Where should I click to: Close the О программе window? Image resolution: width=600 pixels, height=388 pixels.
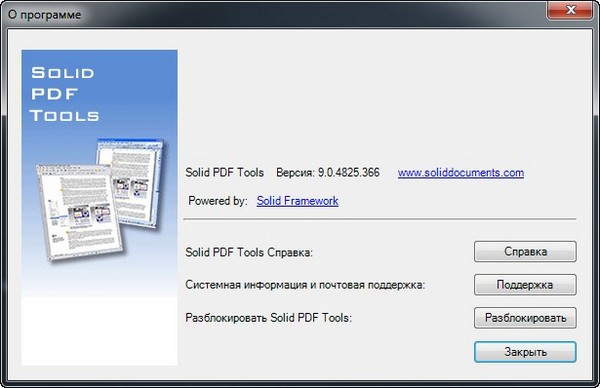pos(570,10)
